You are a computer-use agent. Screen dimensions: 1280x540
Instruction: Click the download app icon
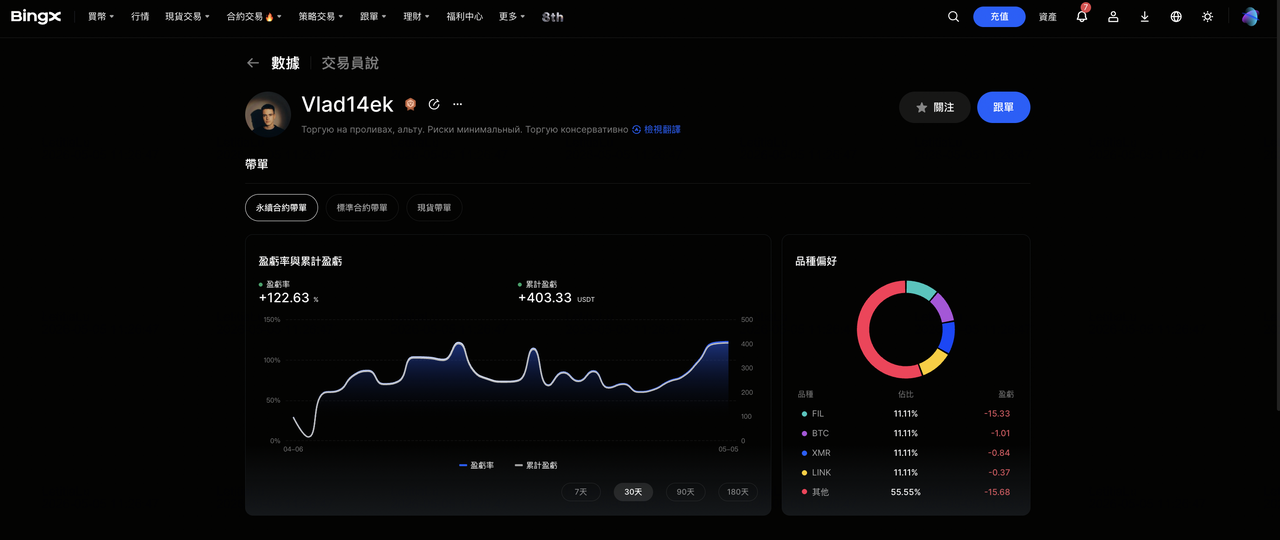click(1144, 17)
